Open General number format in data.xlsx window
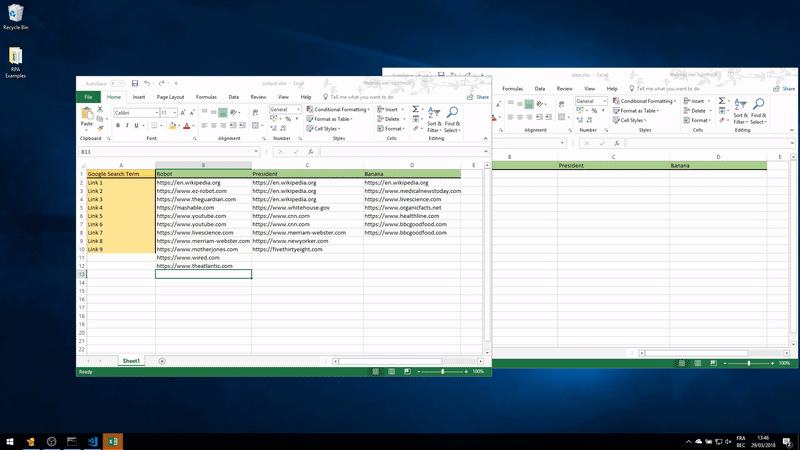This screenshot has height=450, width=800. coord(591,101)
